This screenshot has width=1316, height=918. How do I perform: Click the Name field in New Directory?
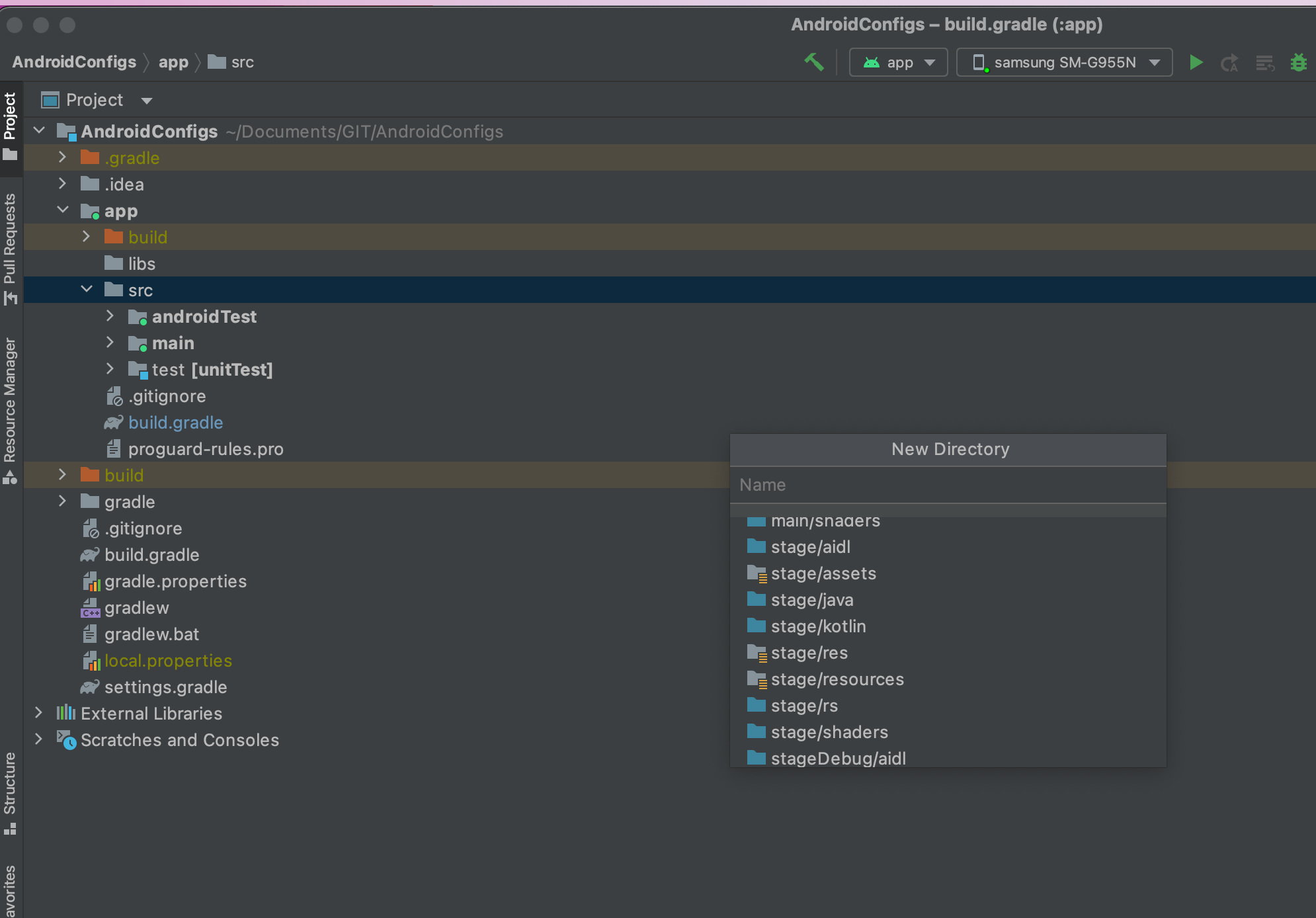click(x=948, y=485)
